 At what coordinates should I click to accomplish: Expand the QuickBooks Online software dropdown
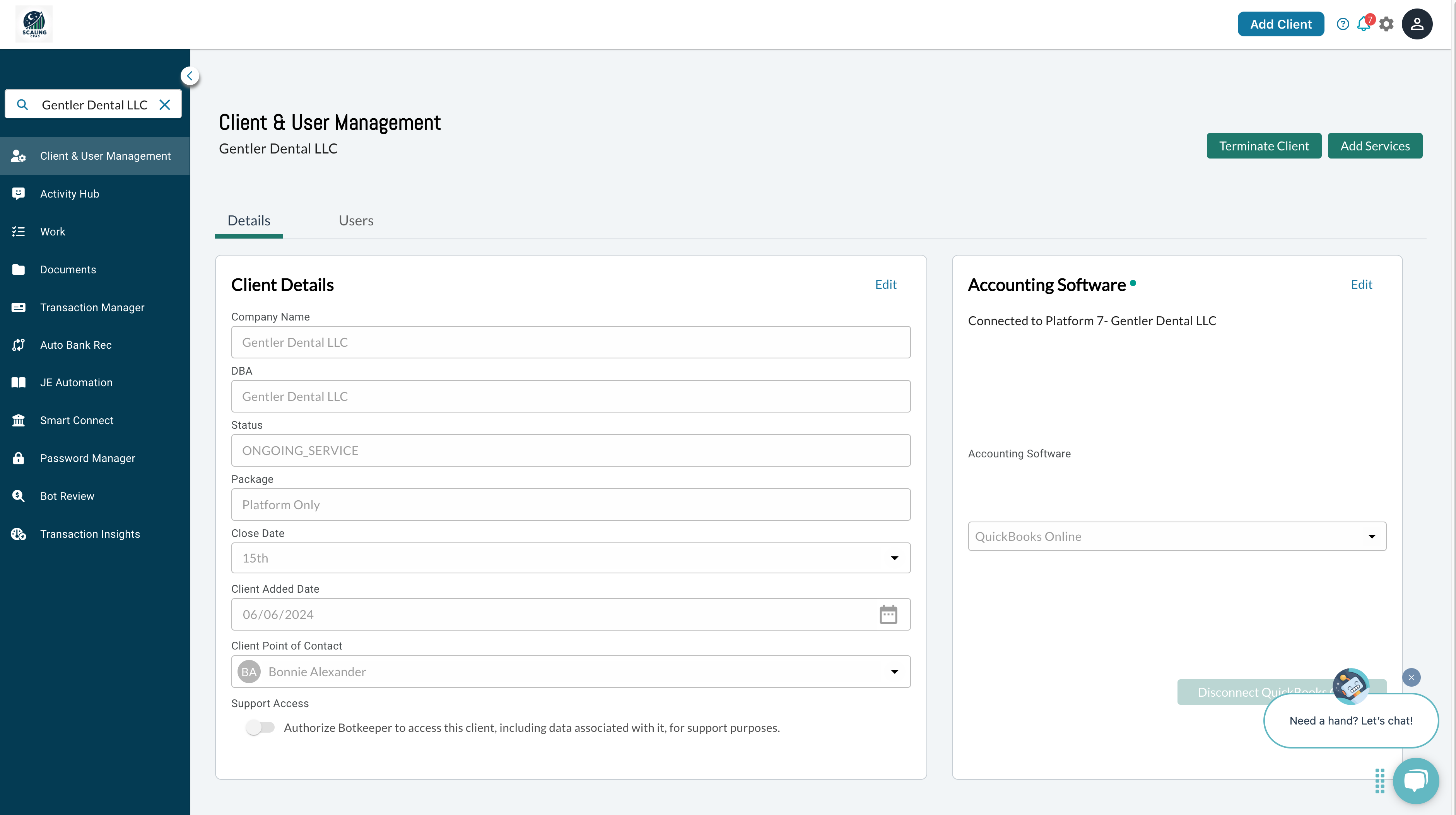tap(1374, 536)
